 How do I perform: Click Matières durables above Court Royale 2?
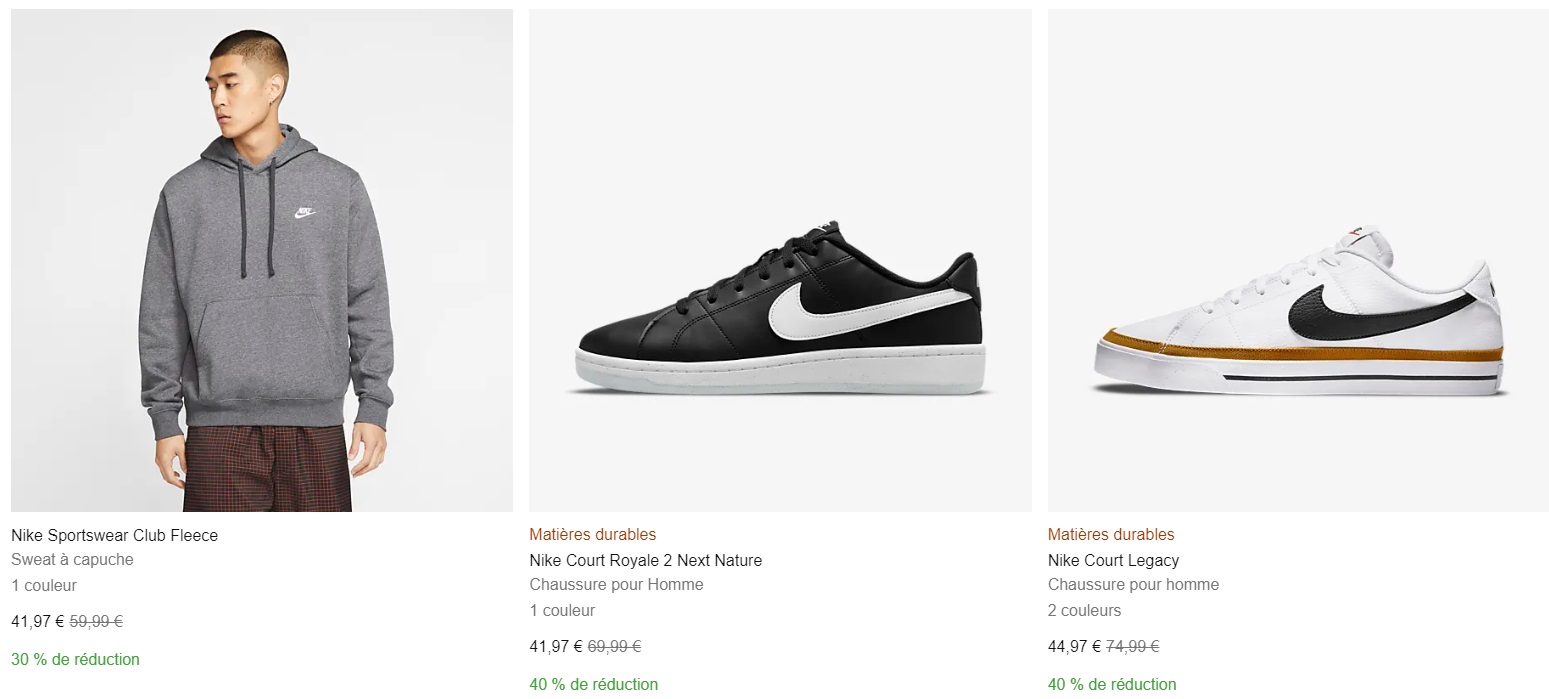(592, 534)
